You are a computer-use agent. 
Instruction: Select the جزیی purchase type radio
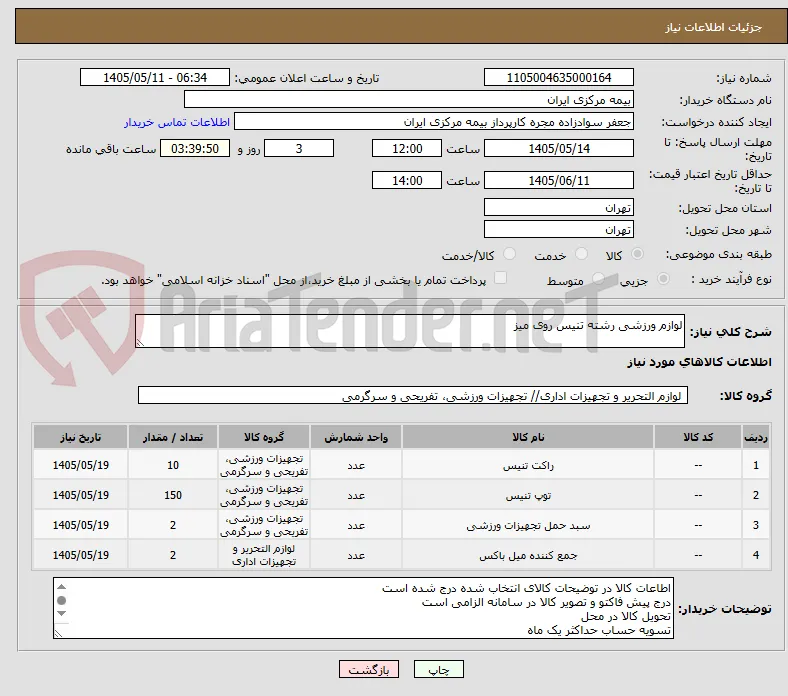663,279
